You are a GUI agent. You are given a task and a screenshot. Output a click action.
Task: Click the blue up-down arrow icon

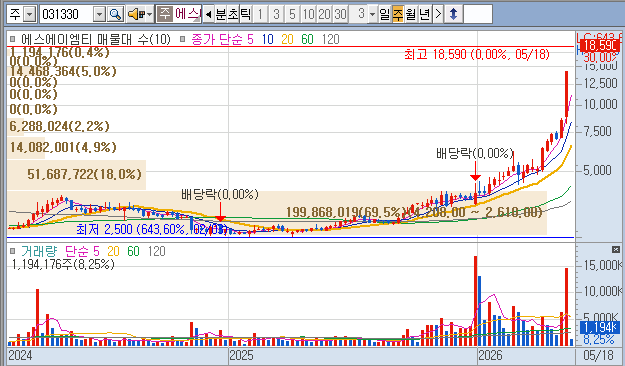[453, 14]
